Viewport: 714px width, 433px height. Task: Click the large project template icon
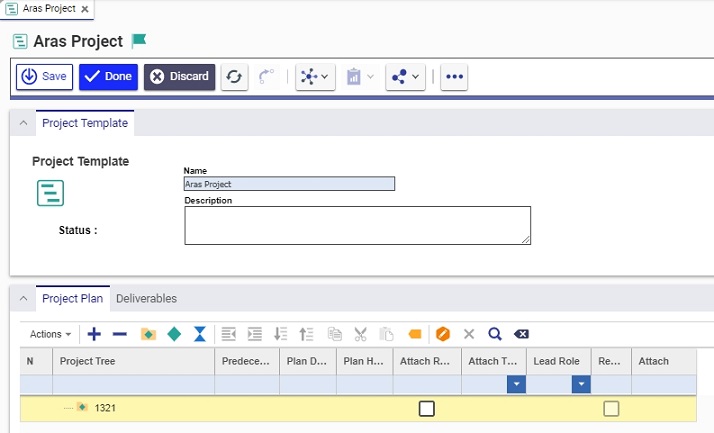(50, 193)
